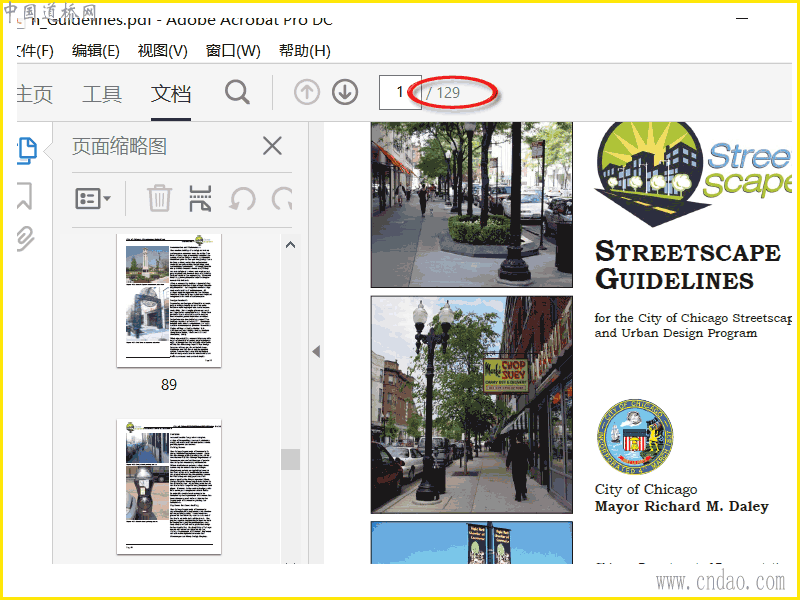Viewport: 800px width, 600px height.
Task: Go to previous page with up arrow
Action: [x=307, y=92]
